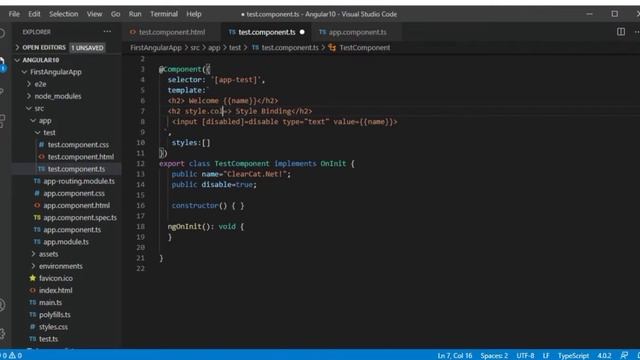Screen dimensions: 640x360
Task: Click the HTML icon beside index.html
Action: [33, 290]
